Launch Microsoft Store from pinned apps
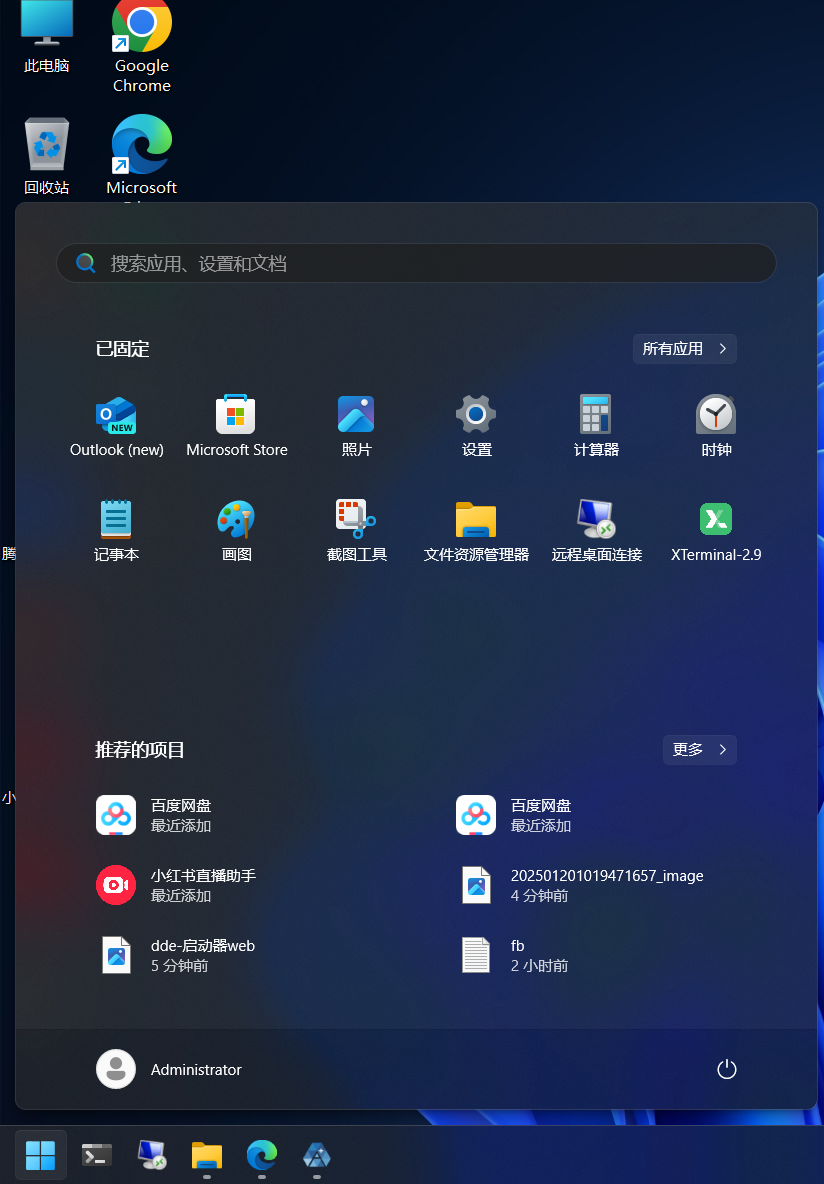The width and height of the screenshot is (824, 1184). [x=236, y=427]
